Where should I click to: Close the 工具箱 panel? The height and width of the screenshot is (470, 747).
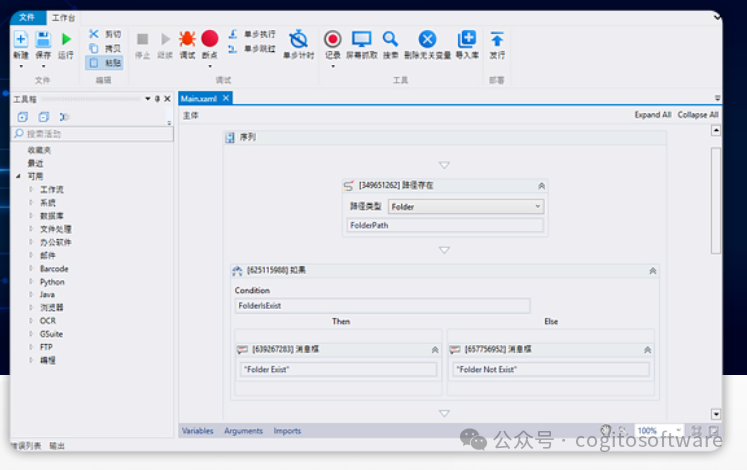167,99
